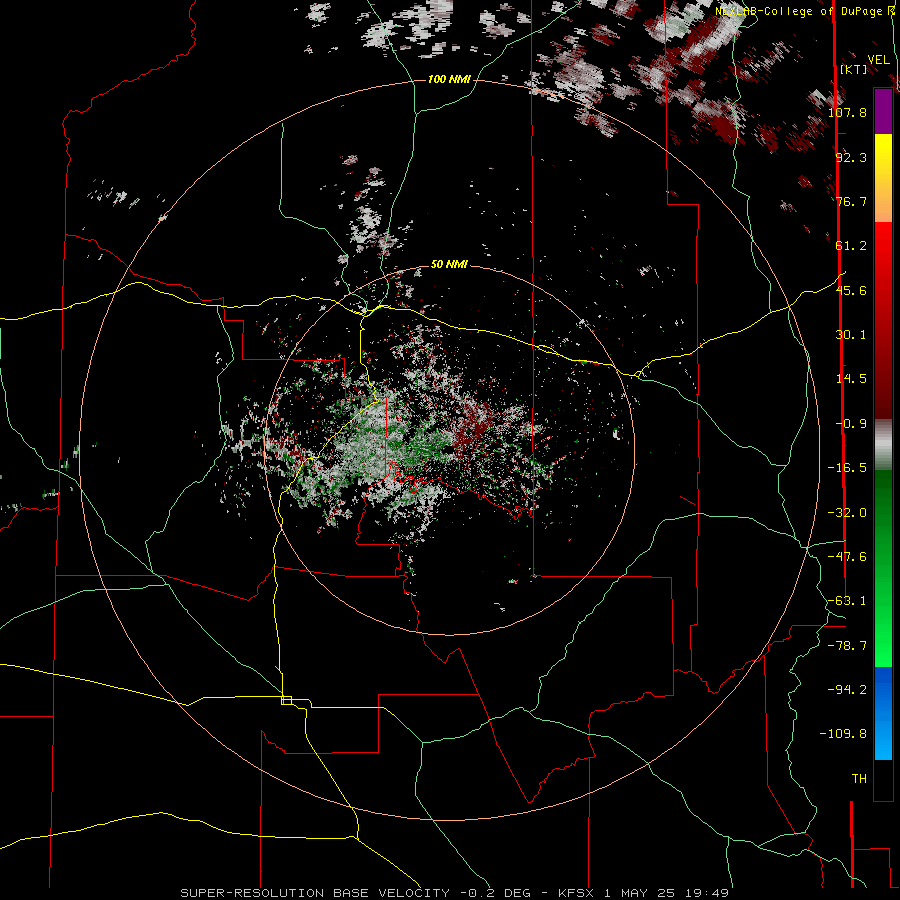Screen dimensions: 900x900
Task: Click the 100 NMI range ring label
Action: click(449, 79)
